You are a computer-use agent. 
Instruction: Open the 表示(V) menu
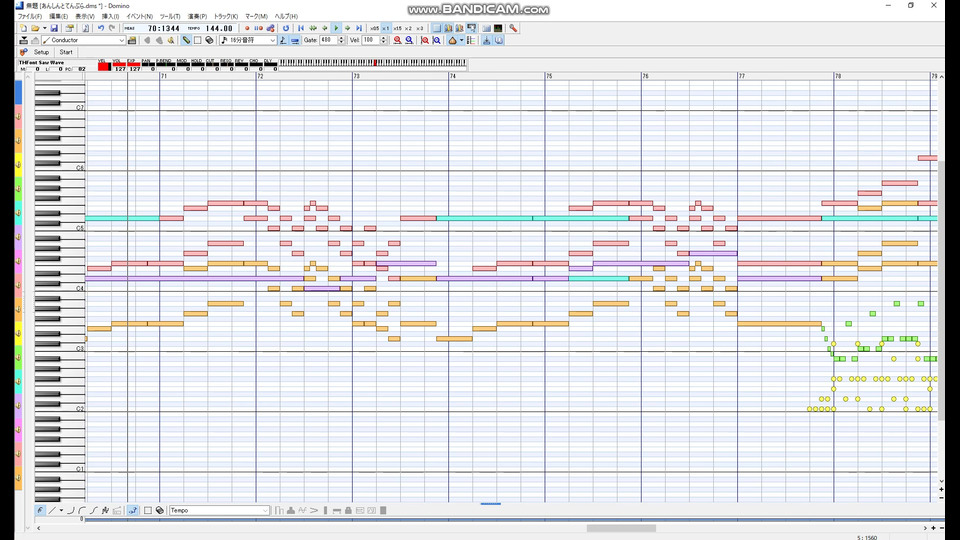[84, 17]
